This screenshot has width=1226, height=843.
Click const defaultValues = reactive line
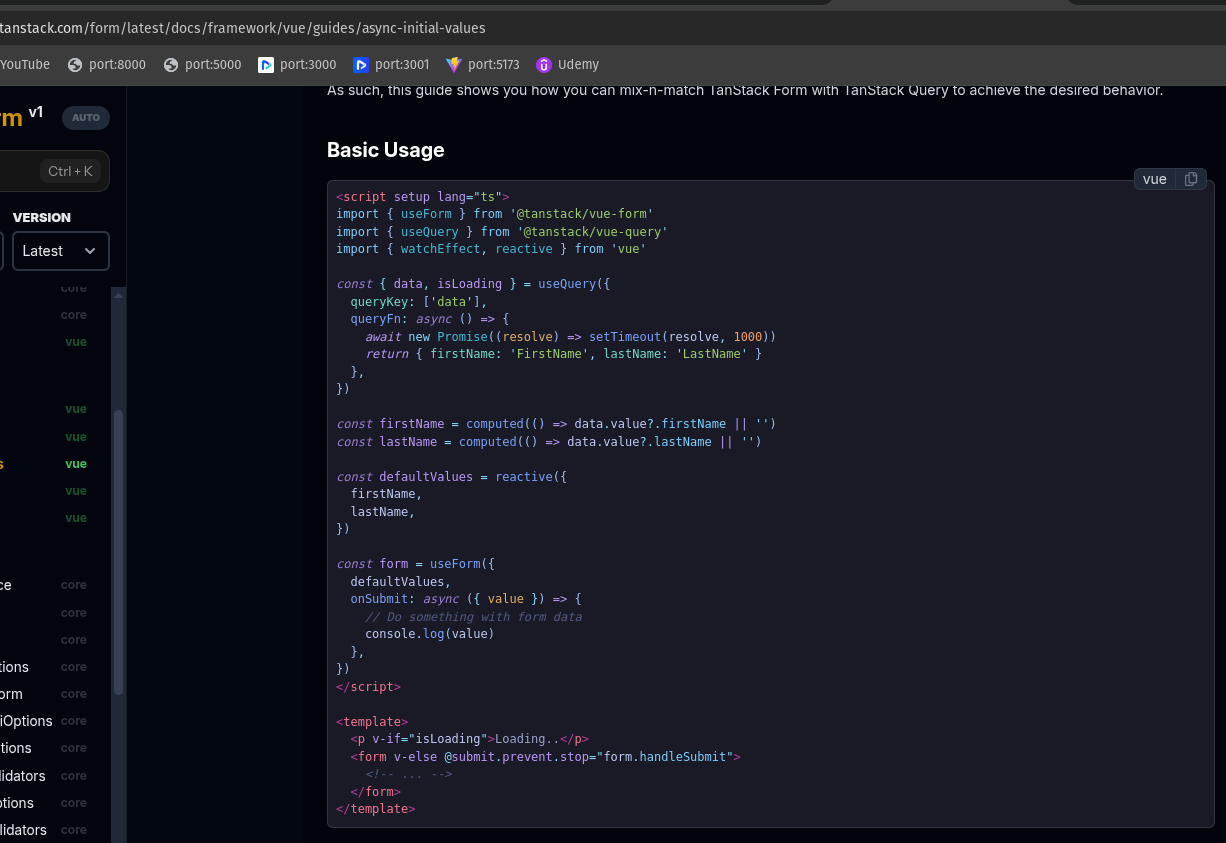(x=452, y=477)
